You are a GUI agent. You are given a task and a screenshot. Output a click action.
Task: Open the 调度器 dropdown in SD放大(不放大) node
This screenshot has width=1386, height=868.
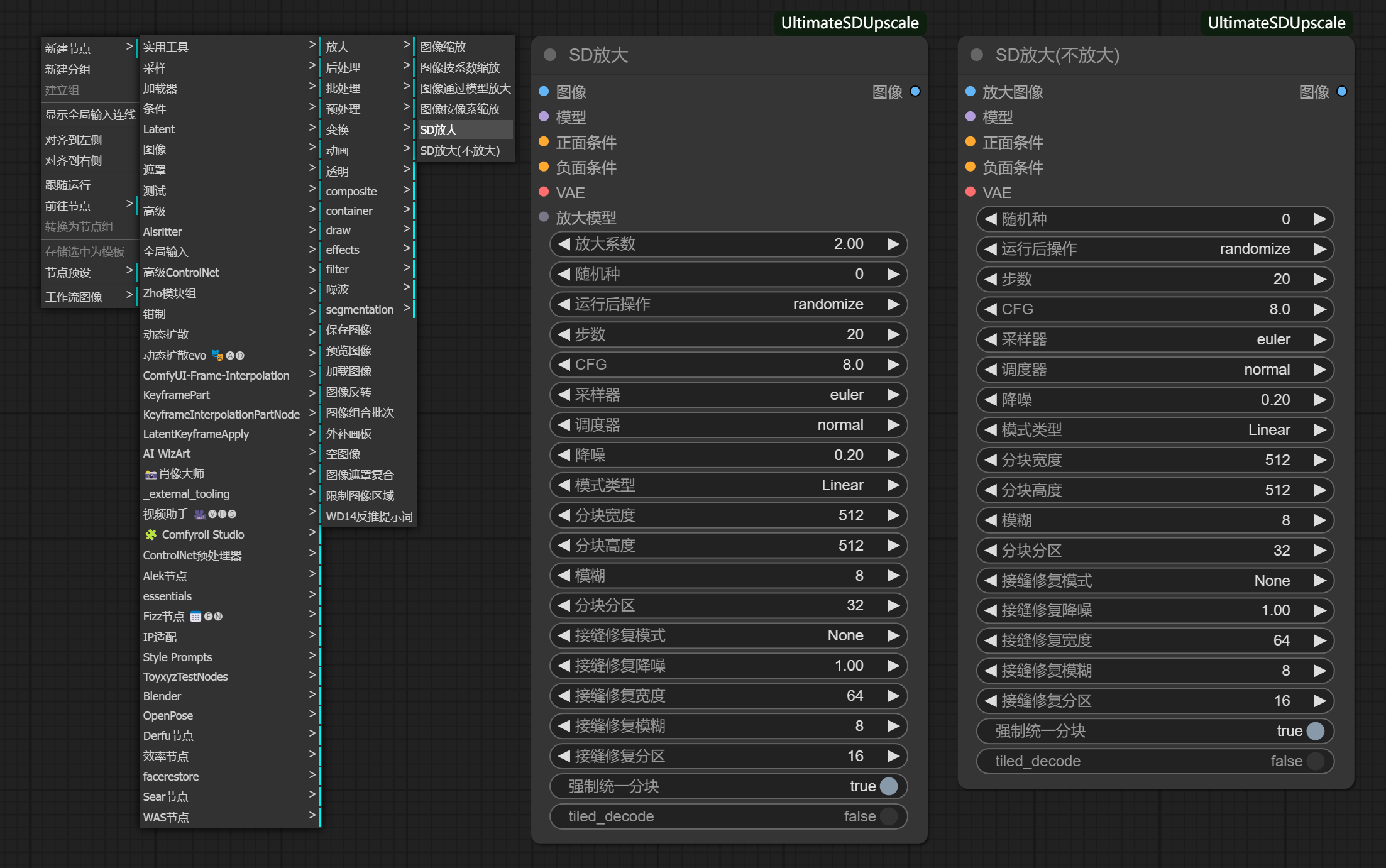coord(1155,370)
